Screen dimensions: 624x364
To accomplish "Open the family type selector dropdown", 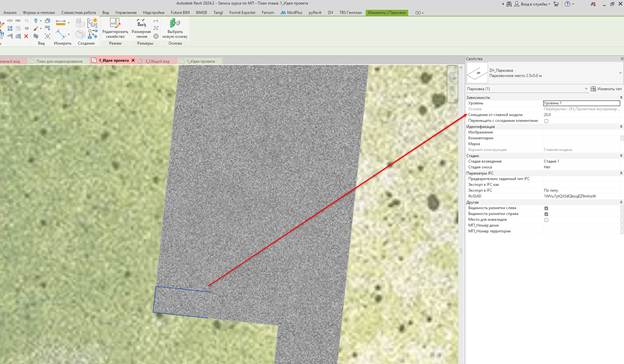I will (620, 73).
